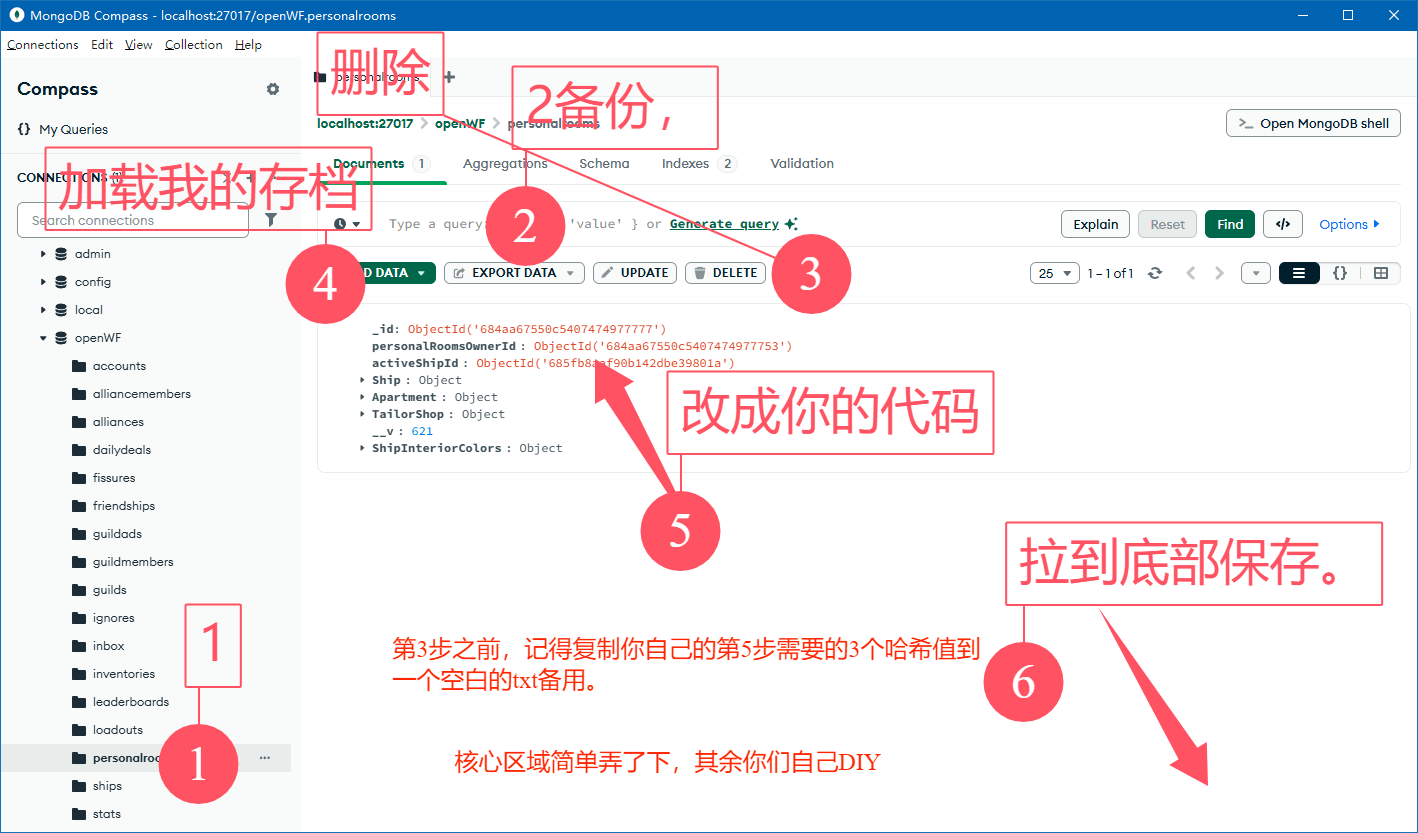Open My Queries
Viewport: 1418px width, 833px height.
coord(62,129)
